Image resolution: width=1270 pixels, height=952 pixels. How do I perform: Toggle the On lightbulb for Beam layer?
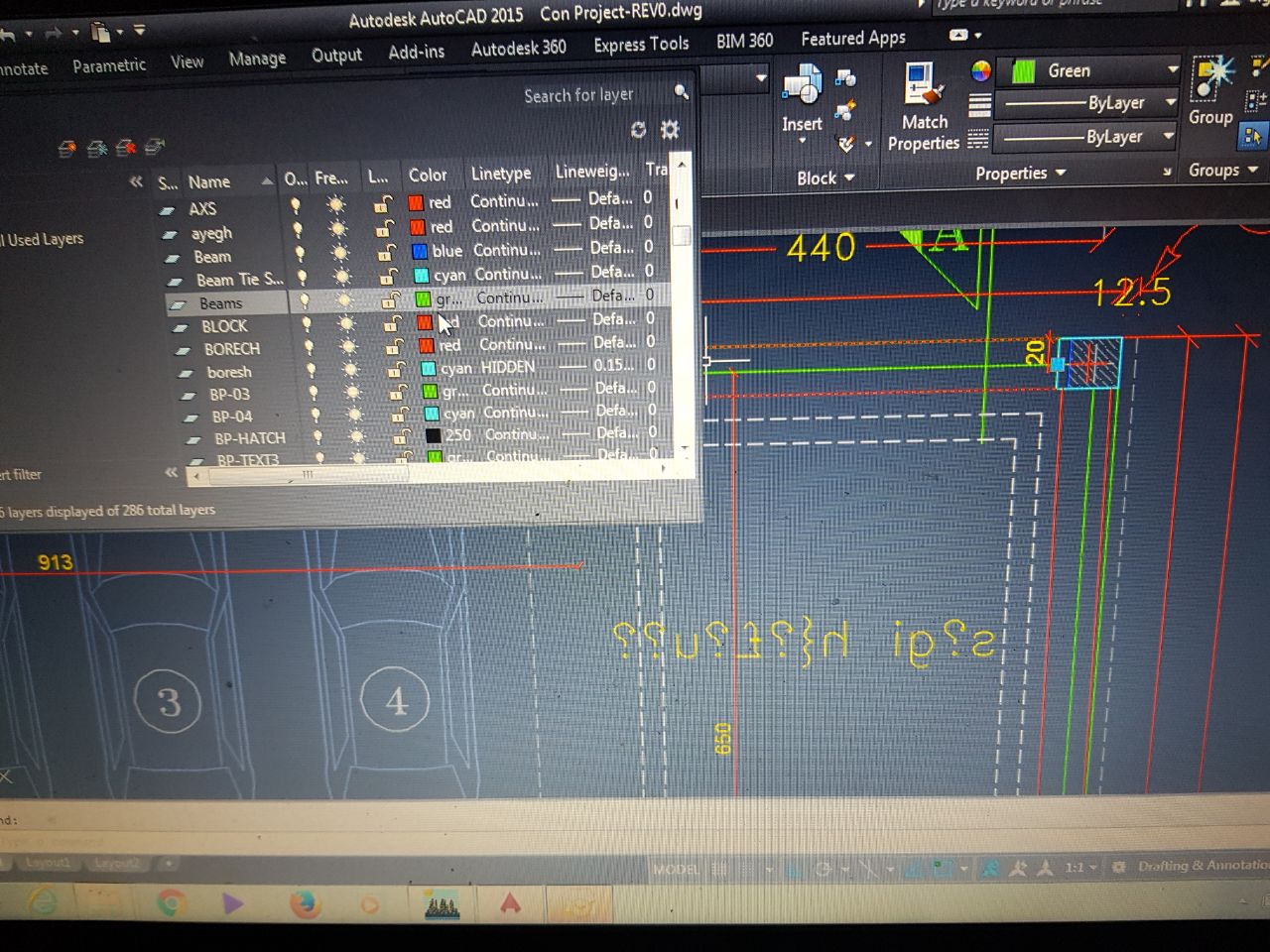point(299,253)
